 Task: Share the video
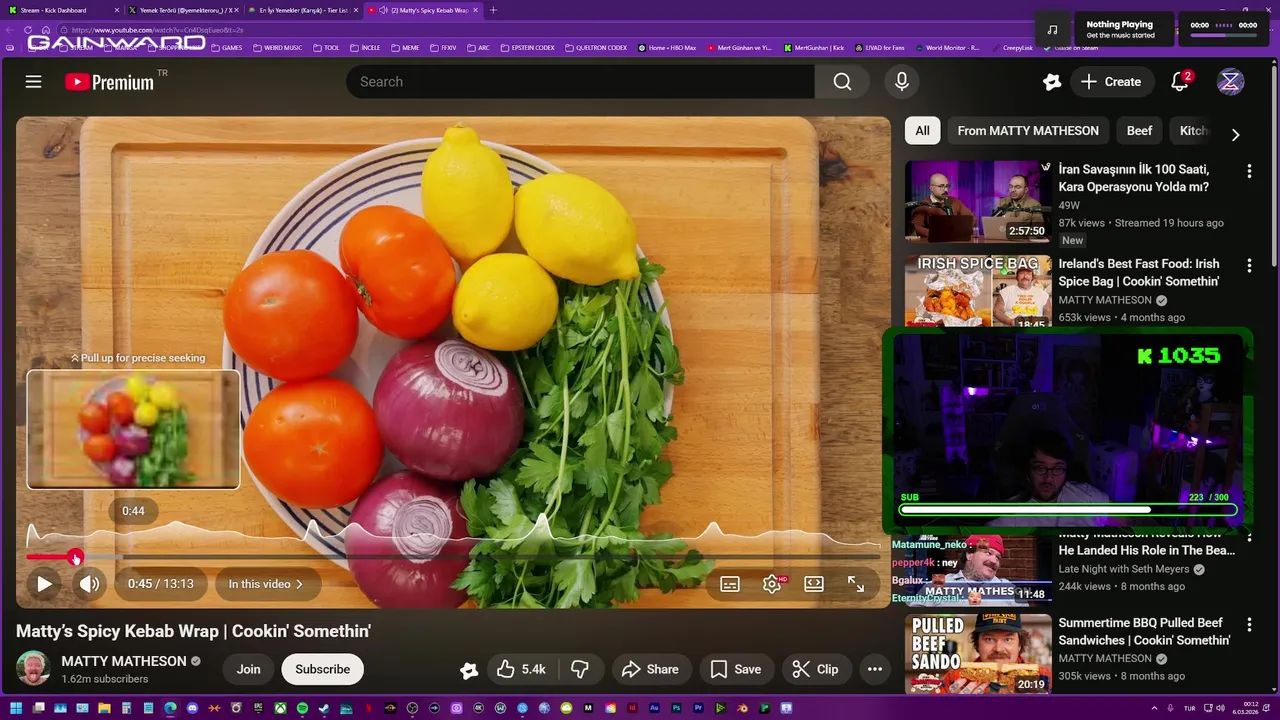650,670
